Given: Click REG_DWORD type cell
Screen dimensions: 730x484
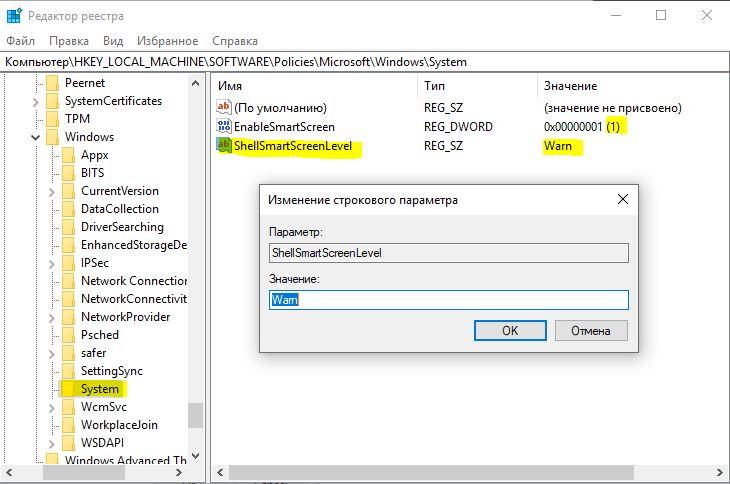Looking at the screenshot, I should click(x=458, y=127).
